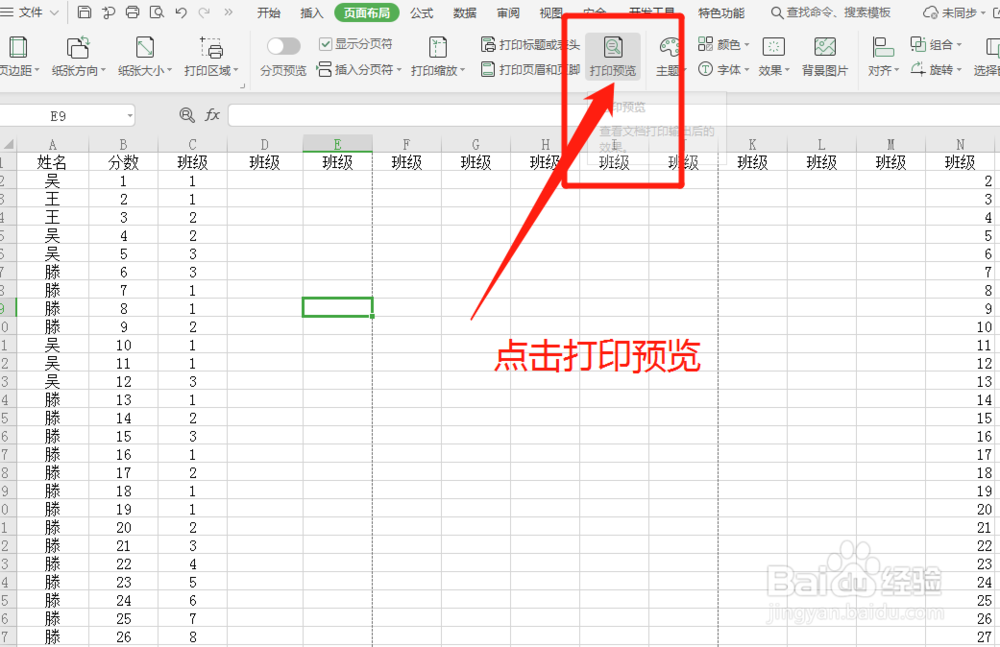The width and height of the screenshot is (1000, 647).
Task: Click cell L1 labeled 班级
Action: [821, 162]
